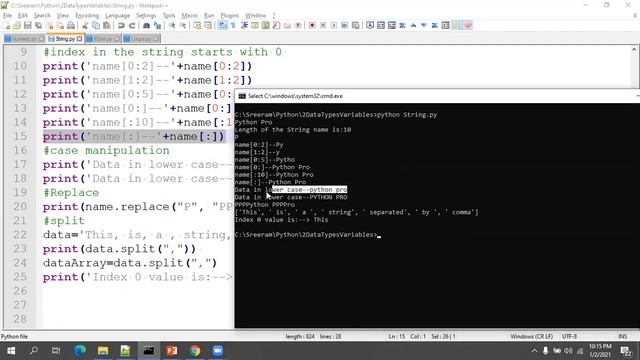Click the Zoom In magnifier icon
The width and height of the screenshot is (640, 360).
(x=172, y=25)
